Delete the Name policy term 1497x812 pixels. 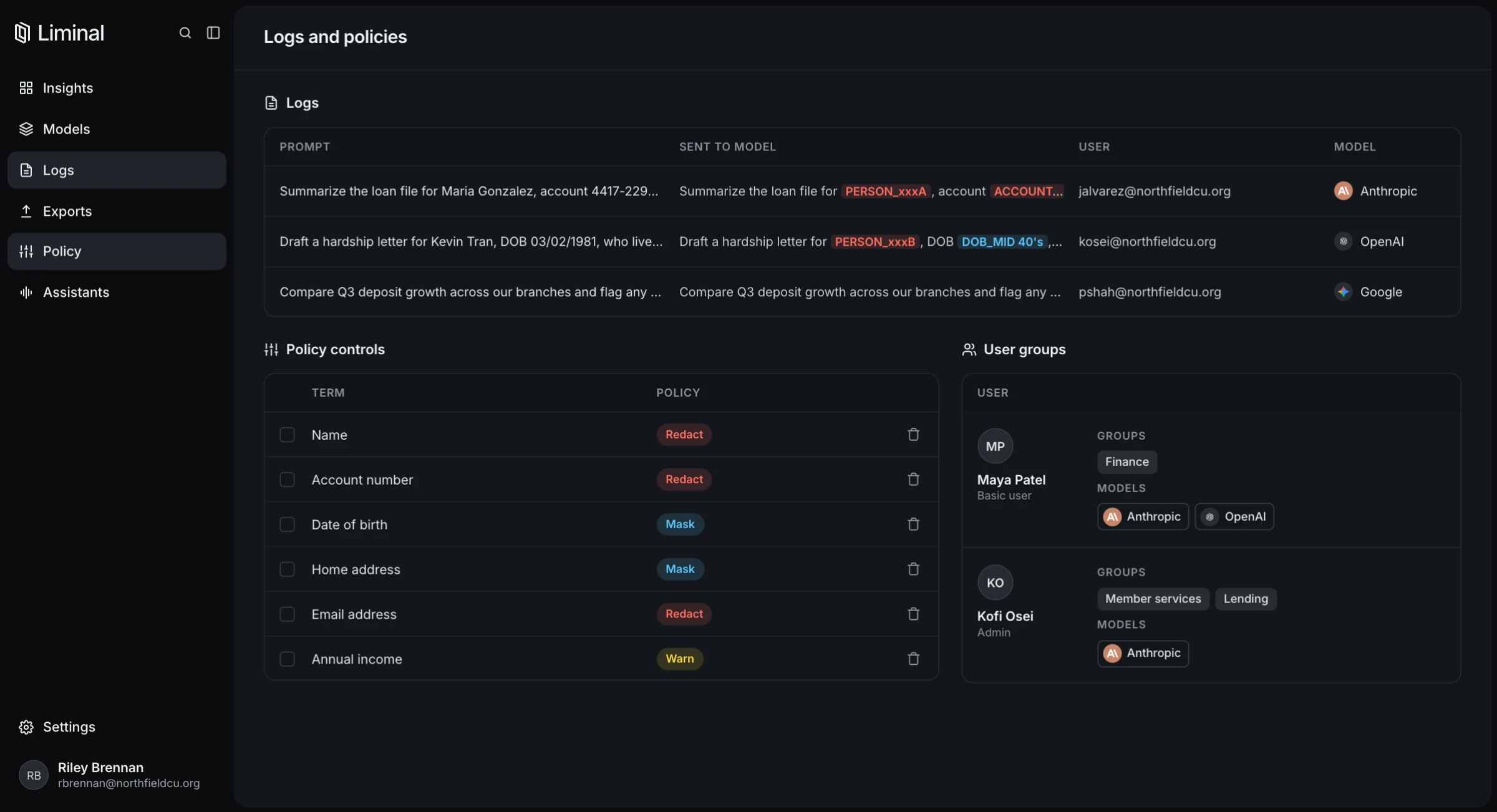[913, 435]
